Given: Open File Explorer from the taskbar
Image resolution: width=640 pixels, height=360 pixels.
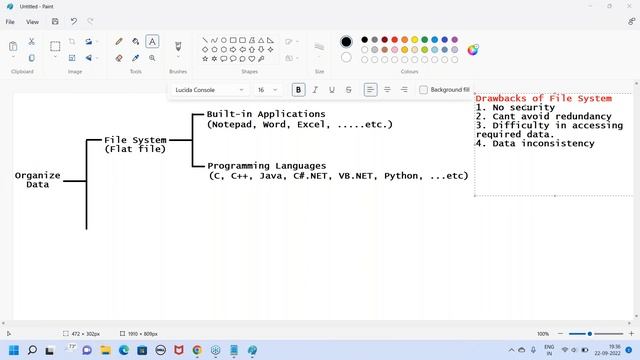Looking at the screenshot, I should (x=106, y=350).
